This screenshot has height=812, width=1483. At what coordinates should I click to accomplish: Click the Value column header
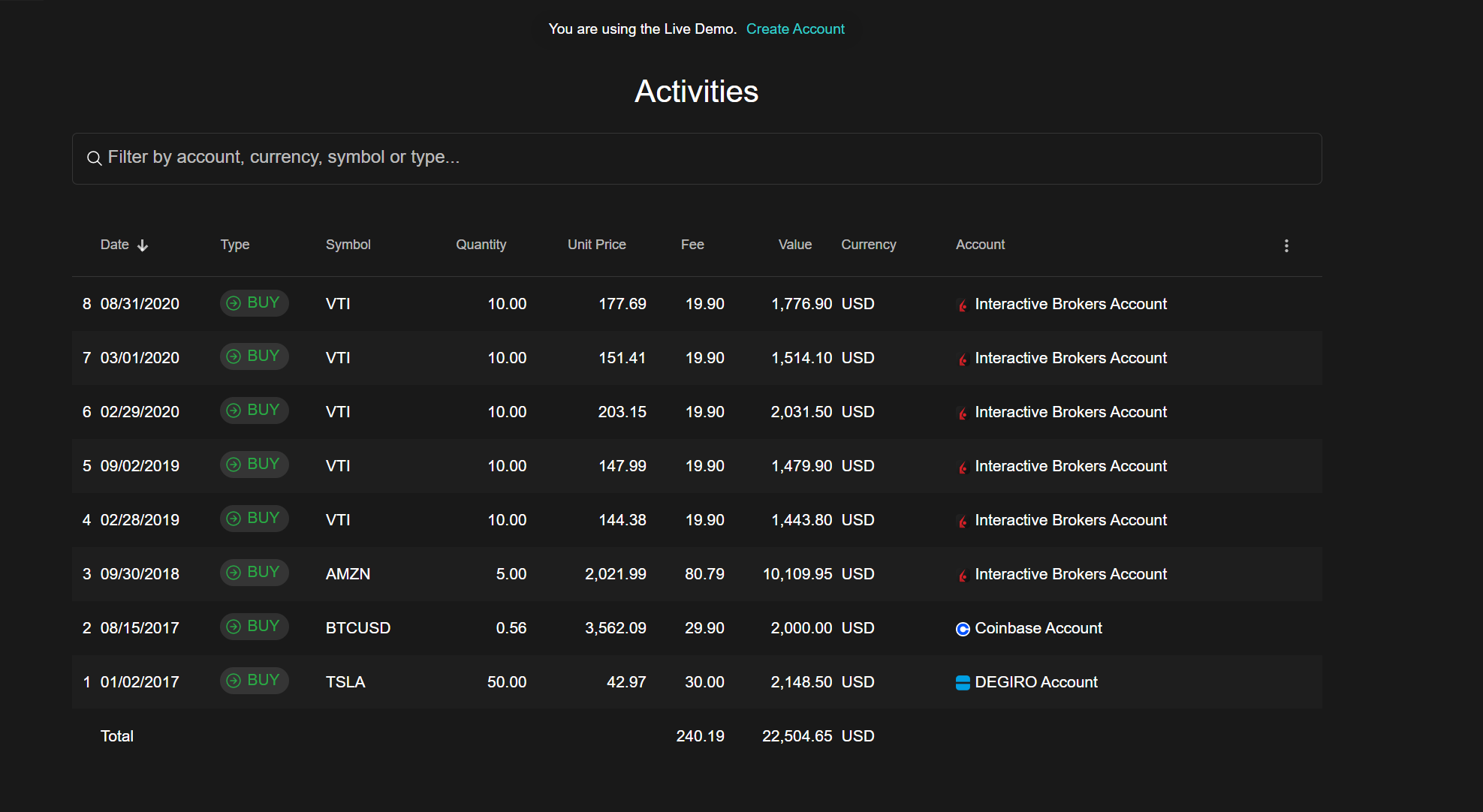794,245
